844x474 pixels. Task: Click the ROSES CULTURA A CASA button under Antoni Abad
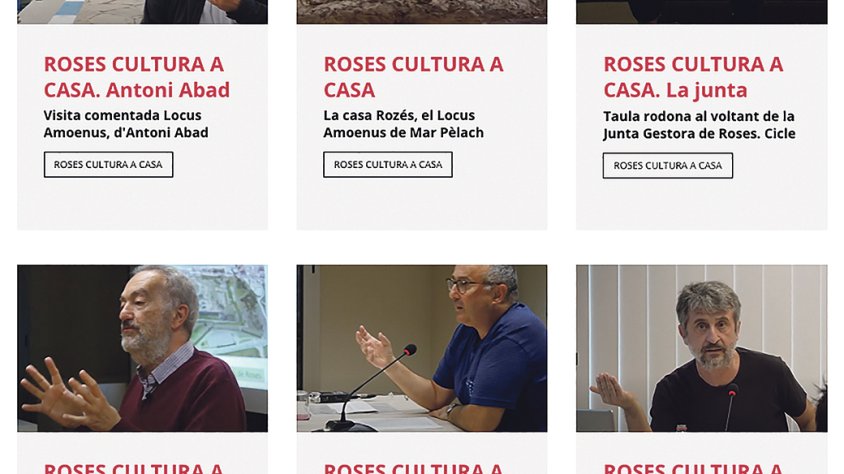pyautogui.click(x=108, y=165)
